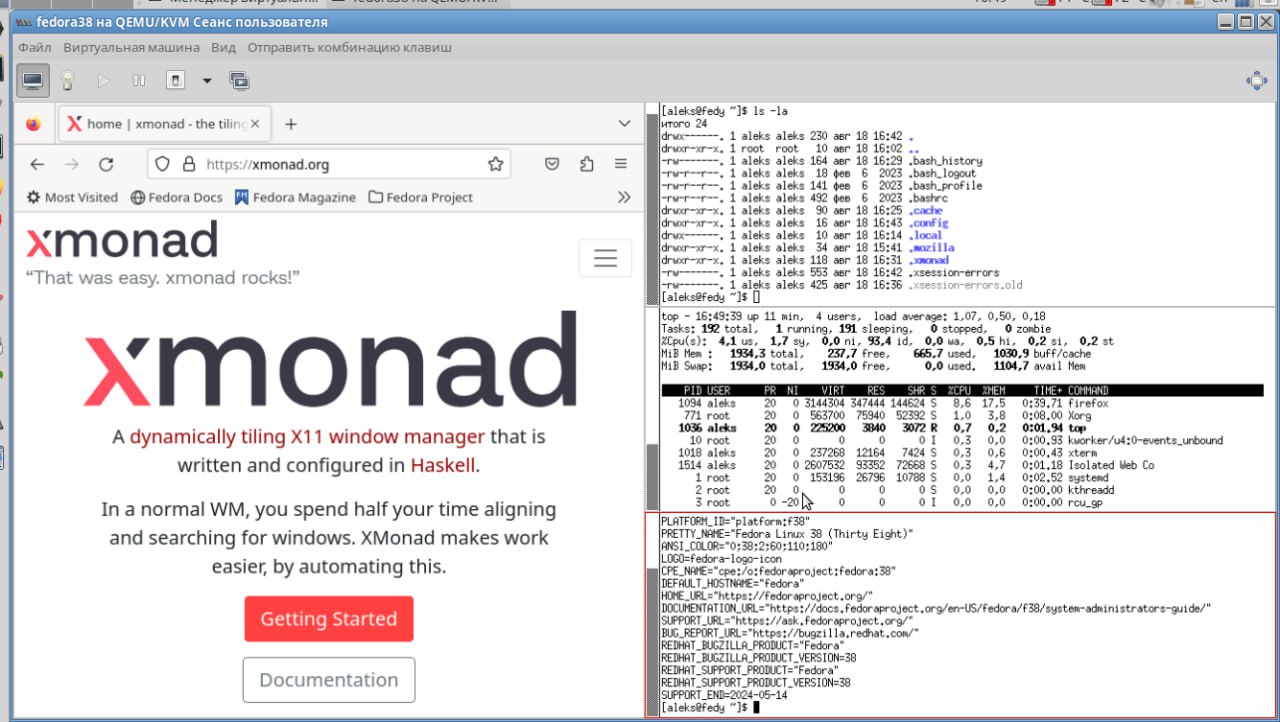The width and height of the screenshot is (1280, 722).
Task: Click the bottom xterm window scrollbar
Action: pos(653,615)
